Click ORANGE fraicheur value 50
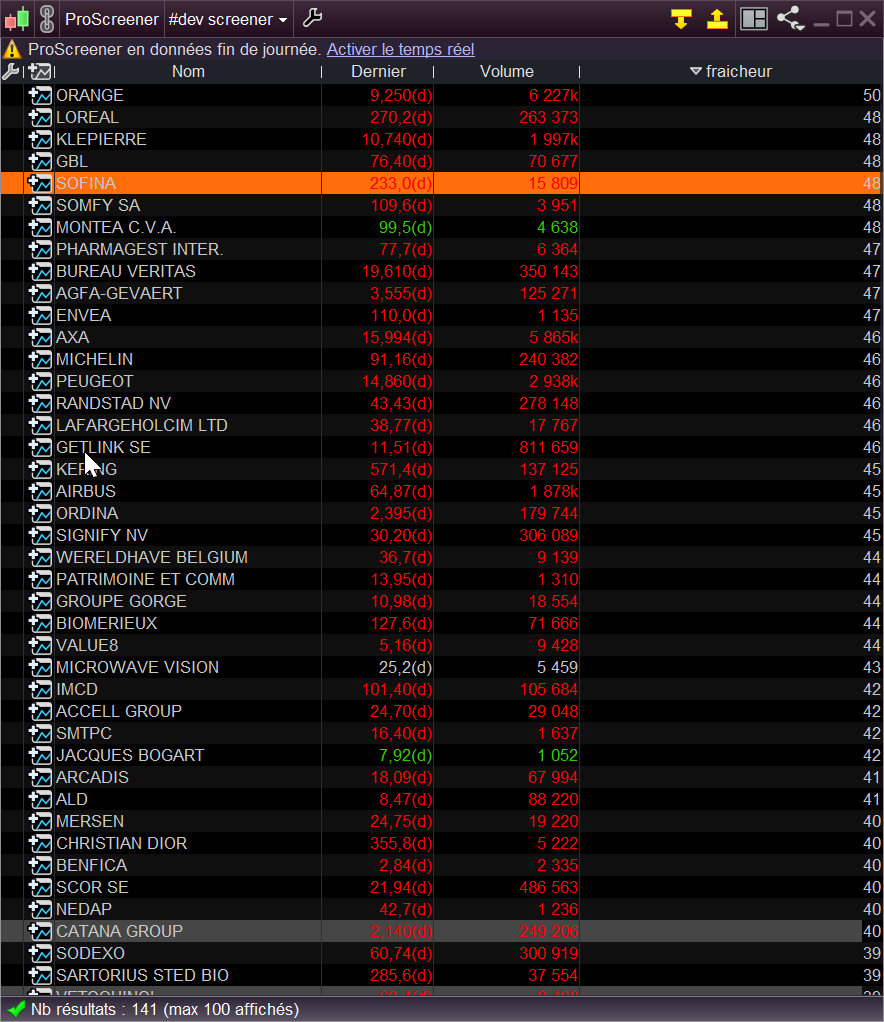The image size is (884, 1022). [872, 95]
